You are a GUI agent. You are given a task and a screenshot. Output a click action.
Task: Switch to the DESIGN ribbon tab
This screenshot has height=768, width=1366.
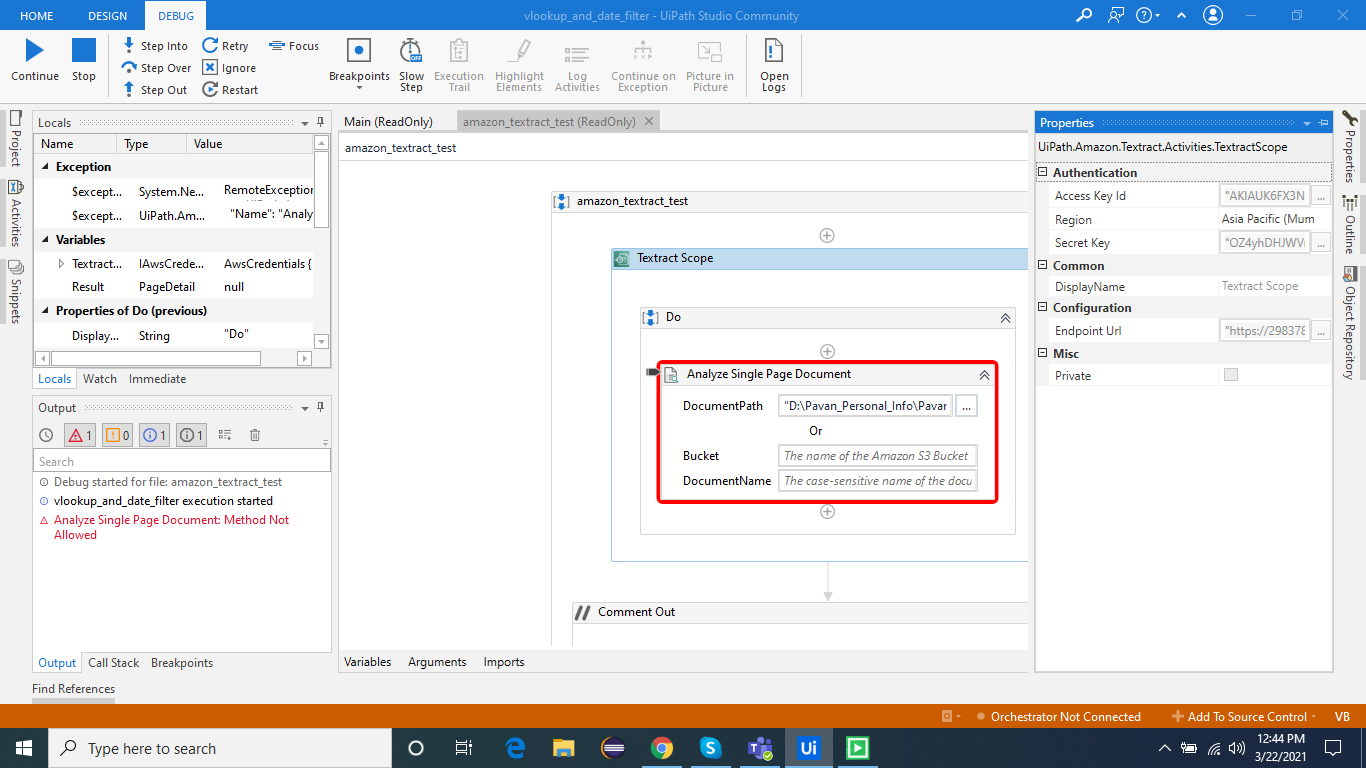[x=107, y=16]
